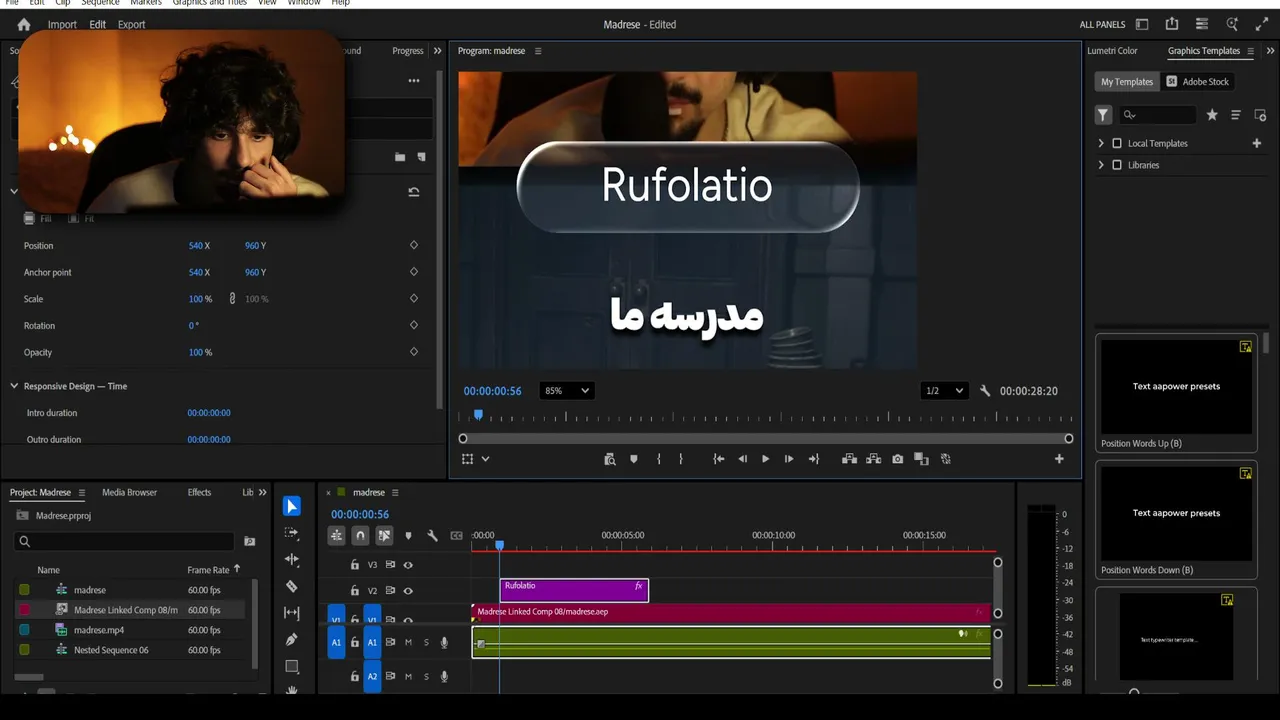1280x720 pixels.
Task: Solo track A1
Action: (426, 643)
